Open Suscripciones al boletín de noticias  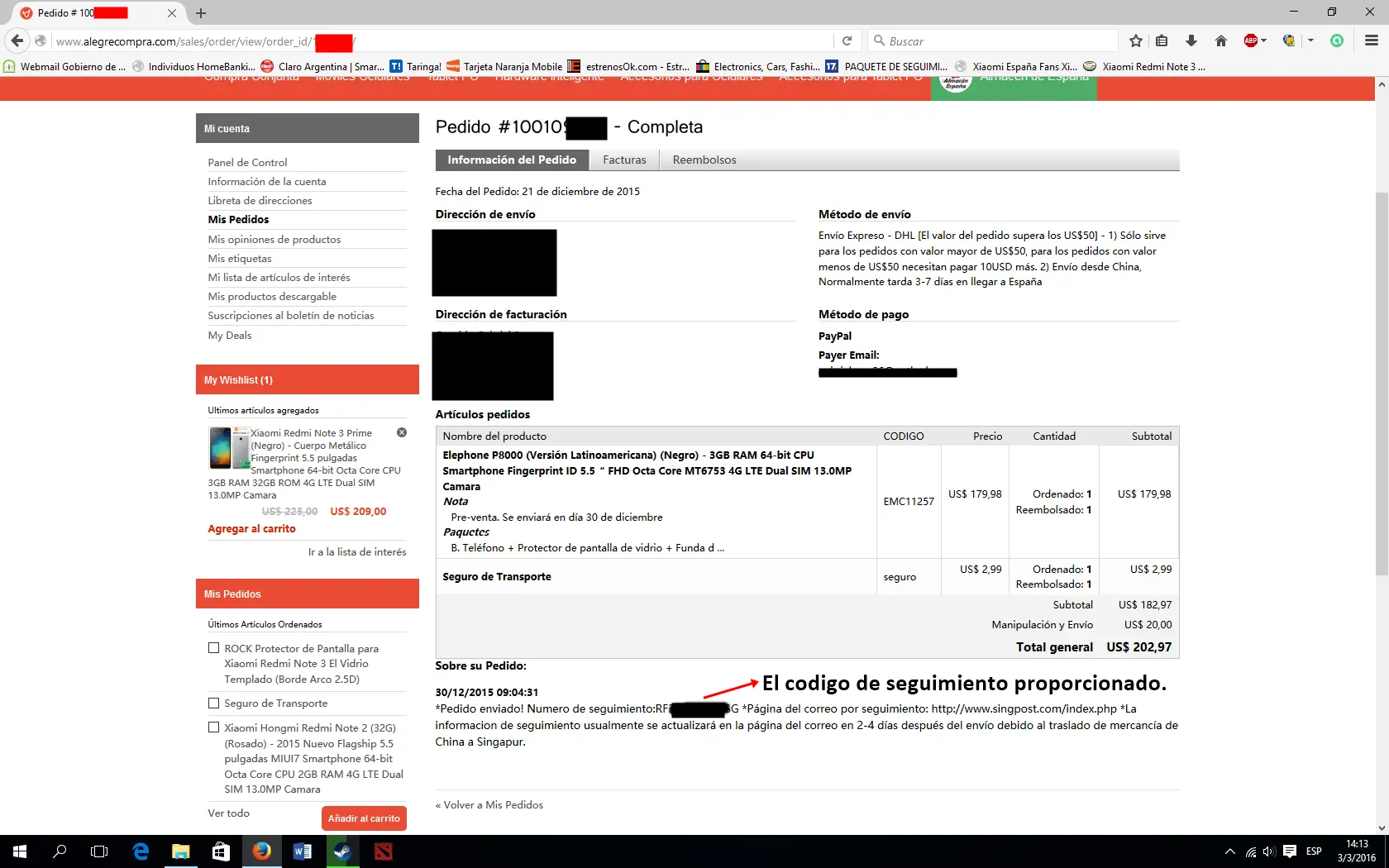click(291, 315)
